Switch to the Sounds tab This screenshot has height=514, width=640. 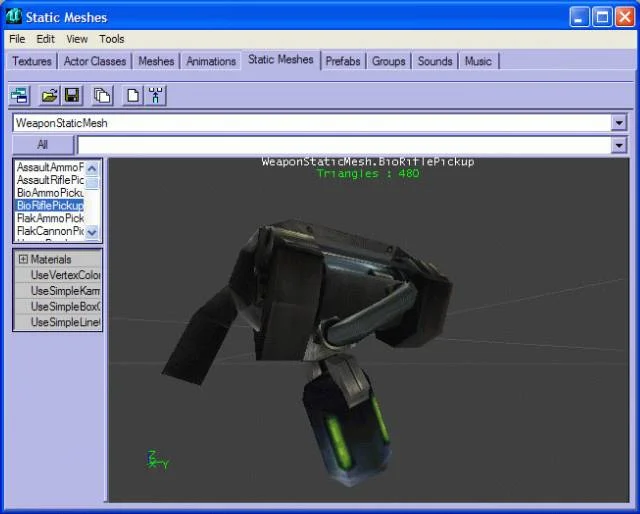435,61
